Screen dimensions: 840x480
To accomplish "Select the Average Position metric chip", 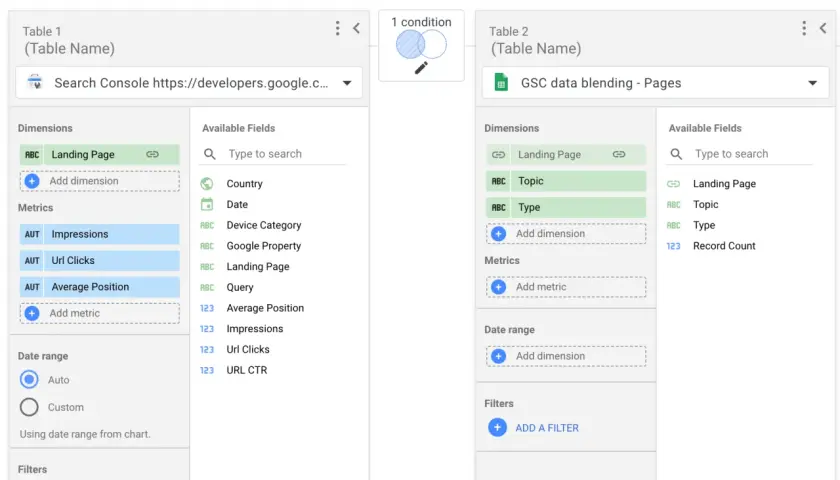I will click(x=100, y=287).
